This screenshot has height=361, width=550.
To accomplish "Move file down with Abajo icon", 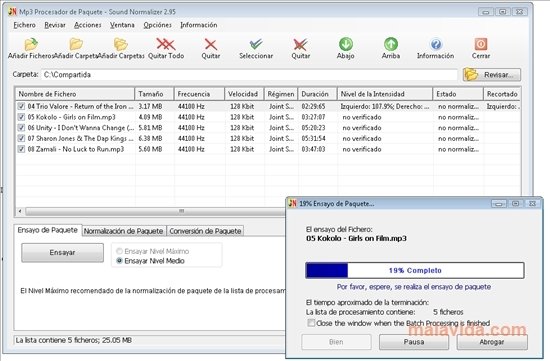I will click(346, 44).
